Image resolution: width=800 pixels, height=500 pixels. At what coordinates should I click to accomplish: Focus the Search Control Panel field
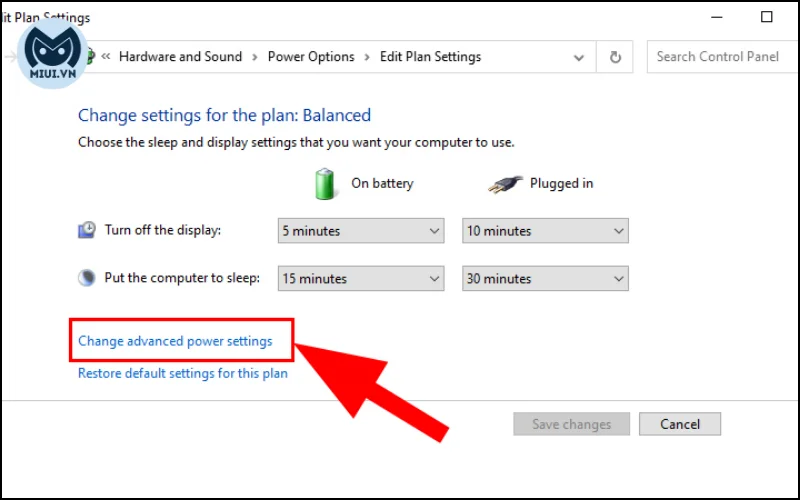(x=723, y=57)
